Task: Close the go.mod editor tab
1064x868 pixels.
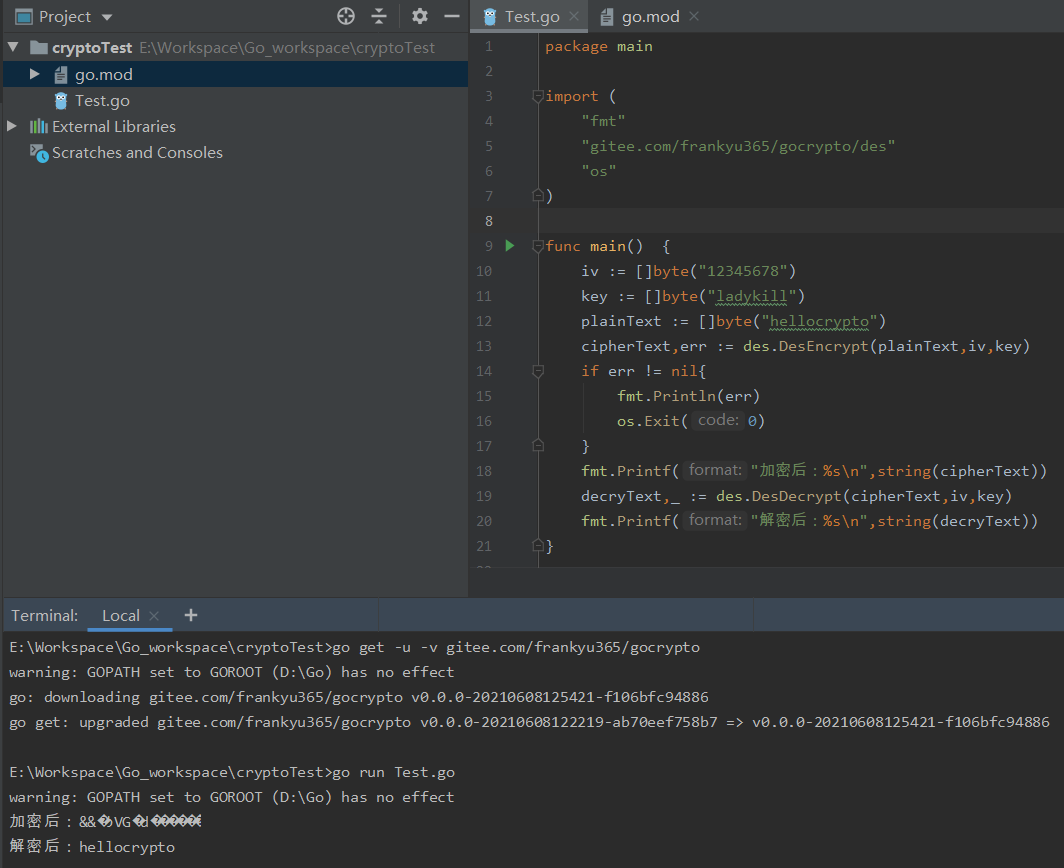Action: pyautogui.click(x=694, y=16)
